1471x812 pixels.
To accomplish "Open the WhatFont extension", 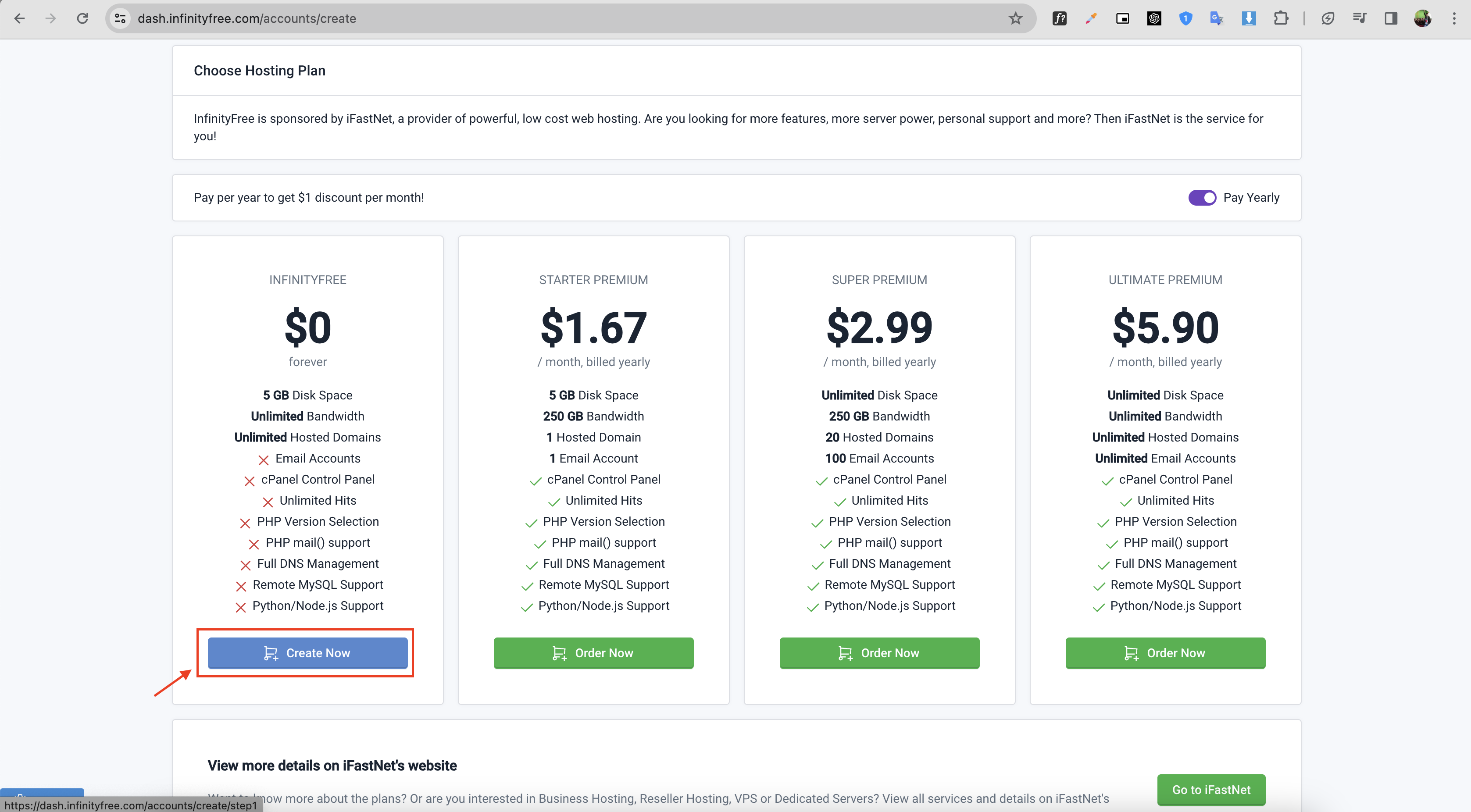I will [x=1059, y=18].
